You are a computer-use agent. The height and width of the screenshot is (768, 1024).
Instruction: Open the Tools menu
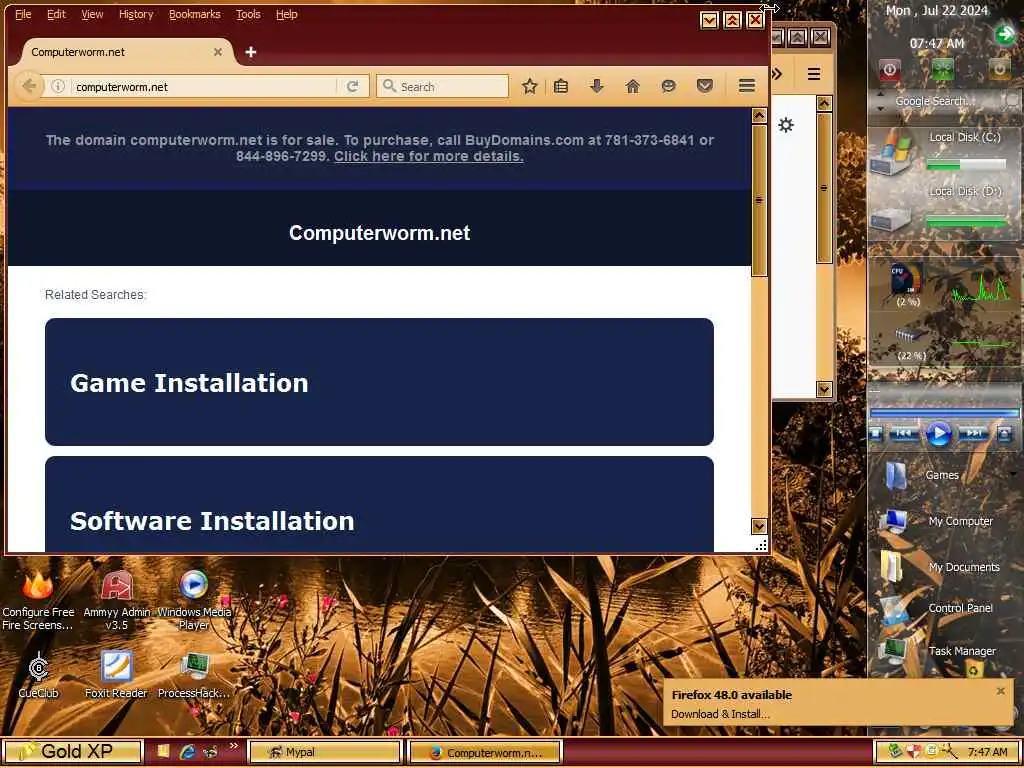[x=248, y=14]
